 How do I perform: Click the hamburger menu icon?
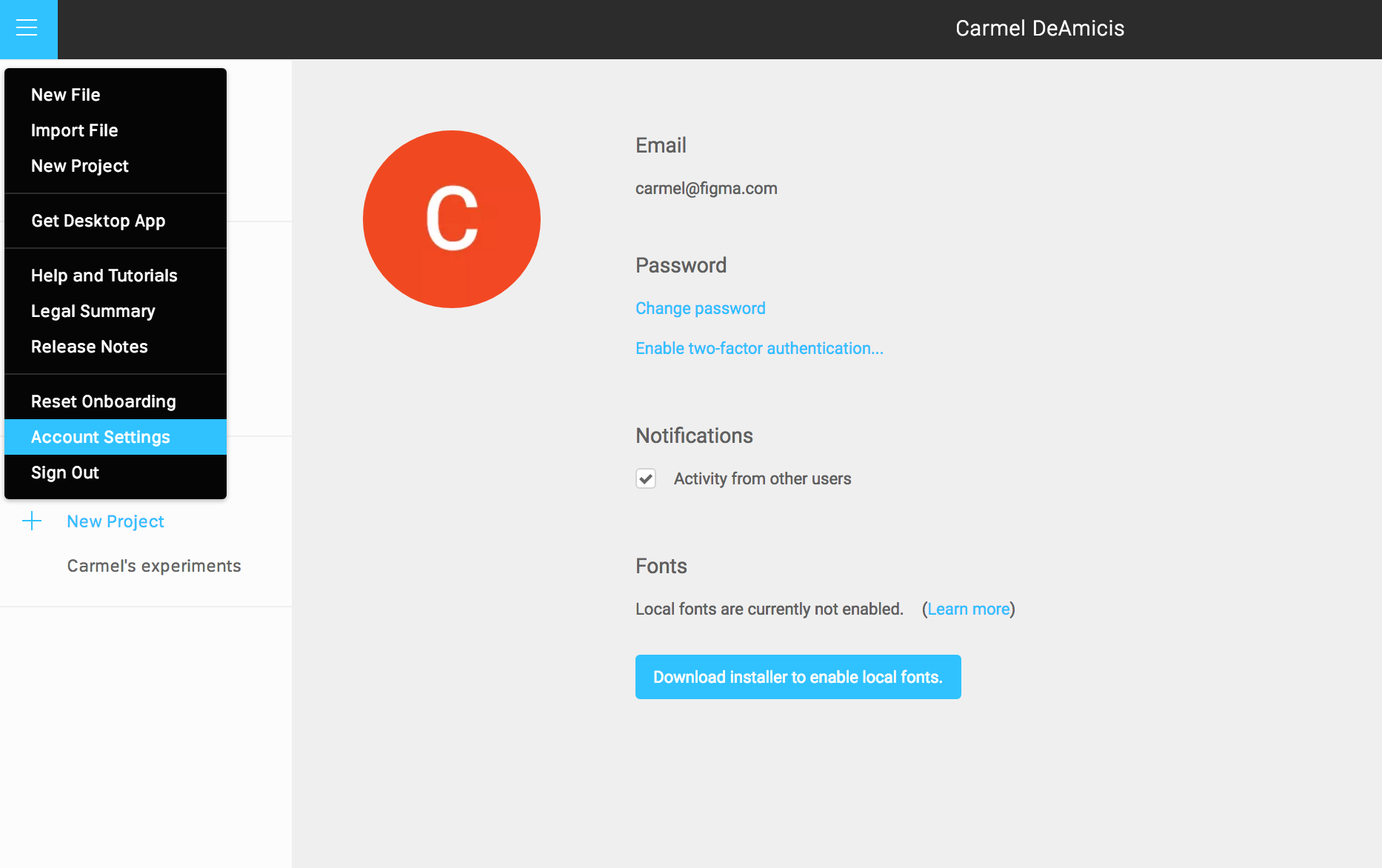pyautogui.click(x=28, y=28)
